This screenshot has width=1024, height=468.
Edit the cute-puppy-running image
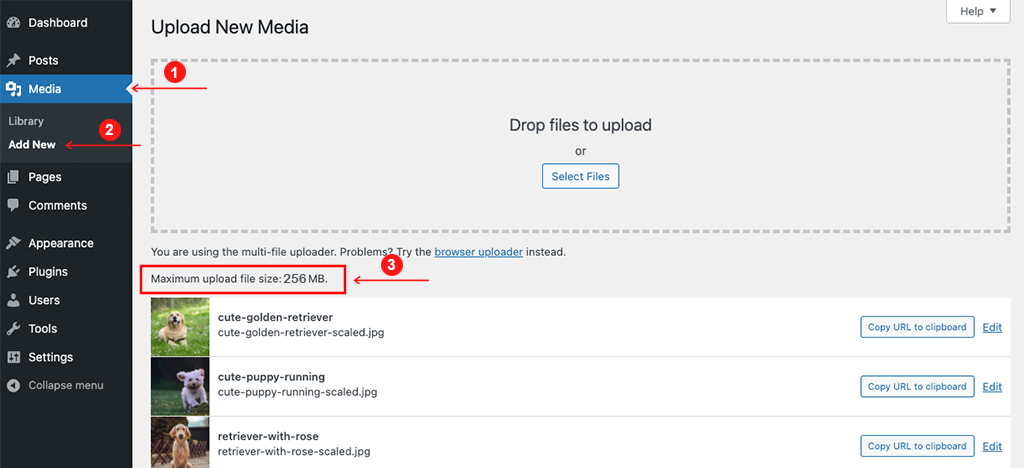[992, 387]
